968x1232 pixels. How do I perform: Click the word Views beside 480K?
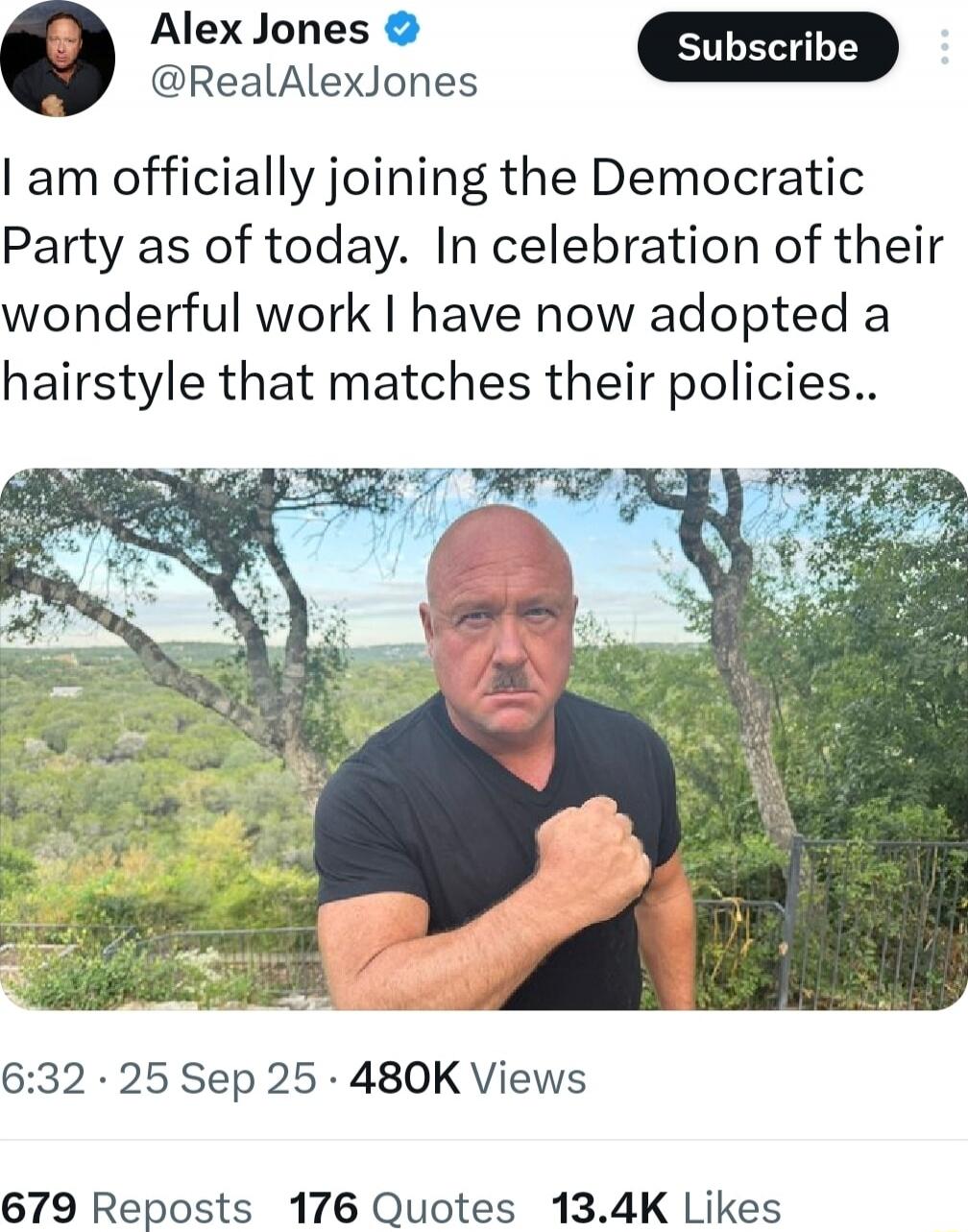point(528,1078)
